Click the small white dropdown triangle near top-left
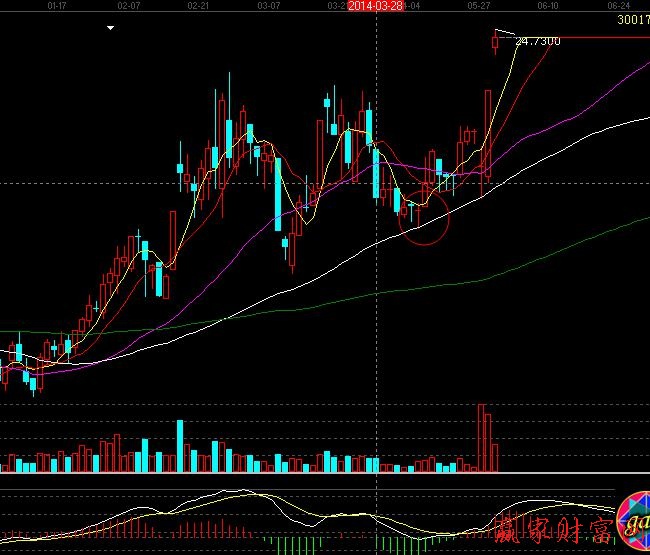Viewport: 650px width, 555px height. [110, 29]
